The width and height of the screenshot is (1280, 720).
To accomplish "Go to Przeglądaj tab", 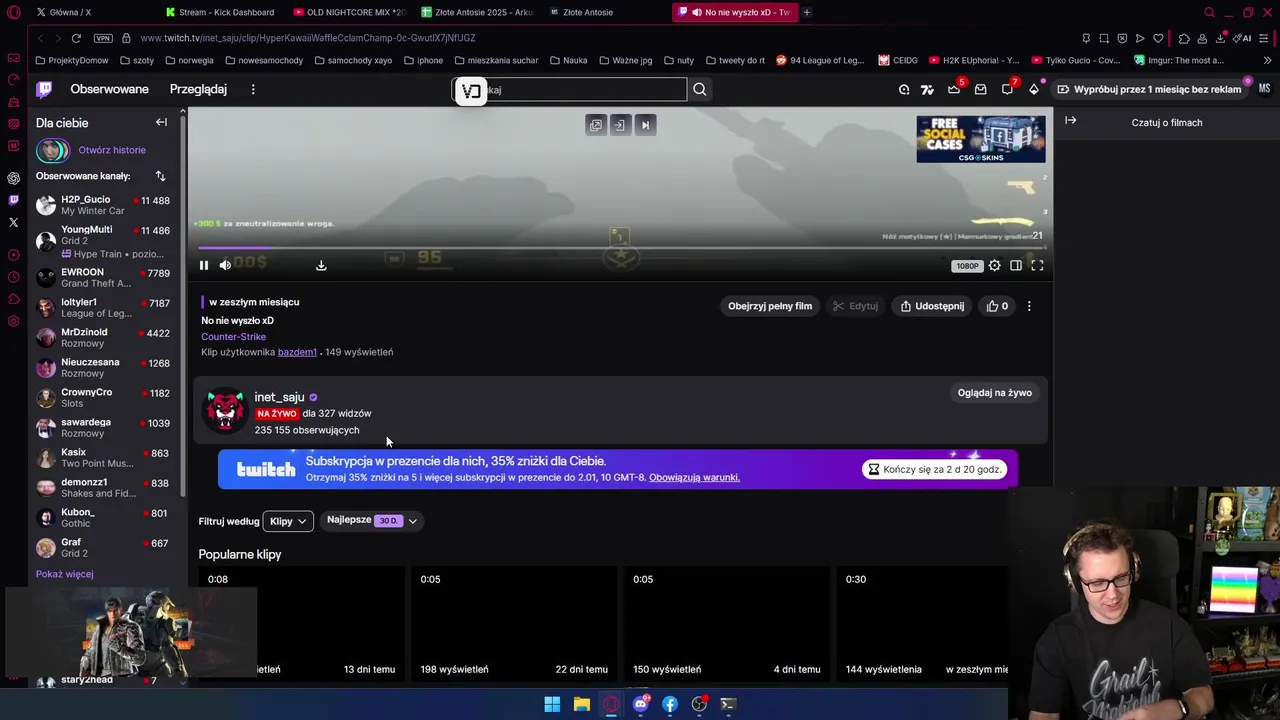I will pos(198,89).
